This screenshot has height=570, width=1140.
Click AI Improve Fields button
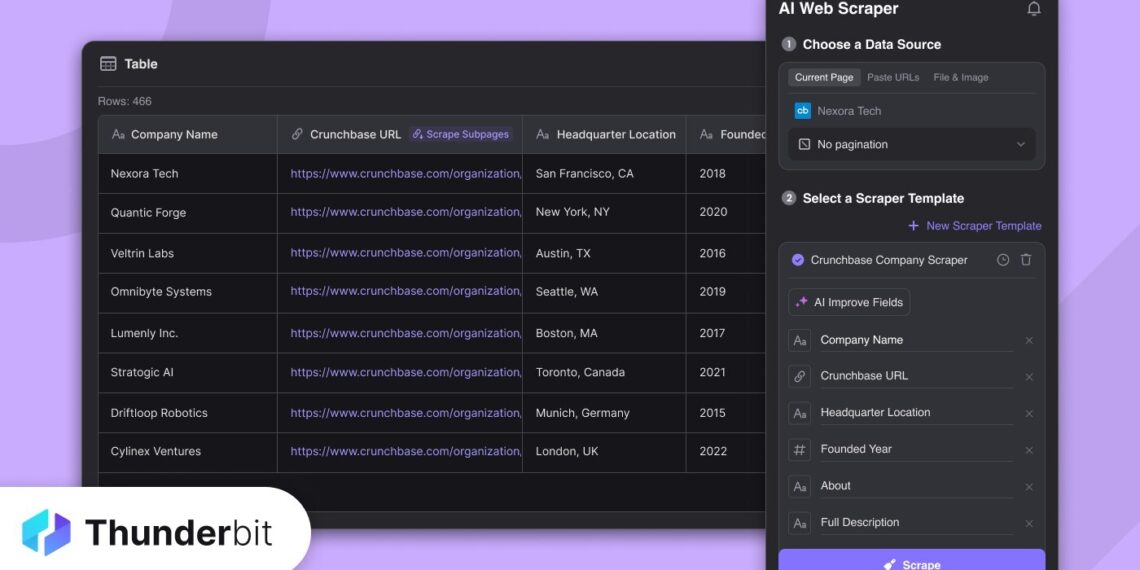click(849, 302)
